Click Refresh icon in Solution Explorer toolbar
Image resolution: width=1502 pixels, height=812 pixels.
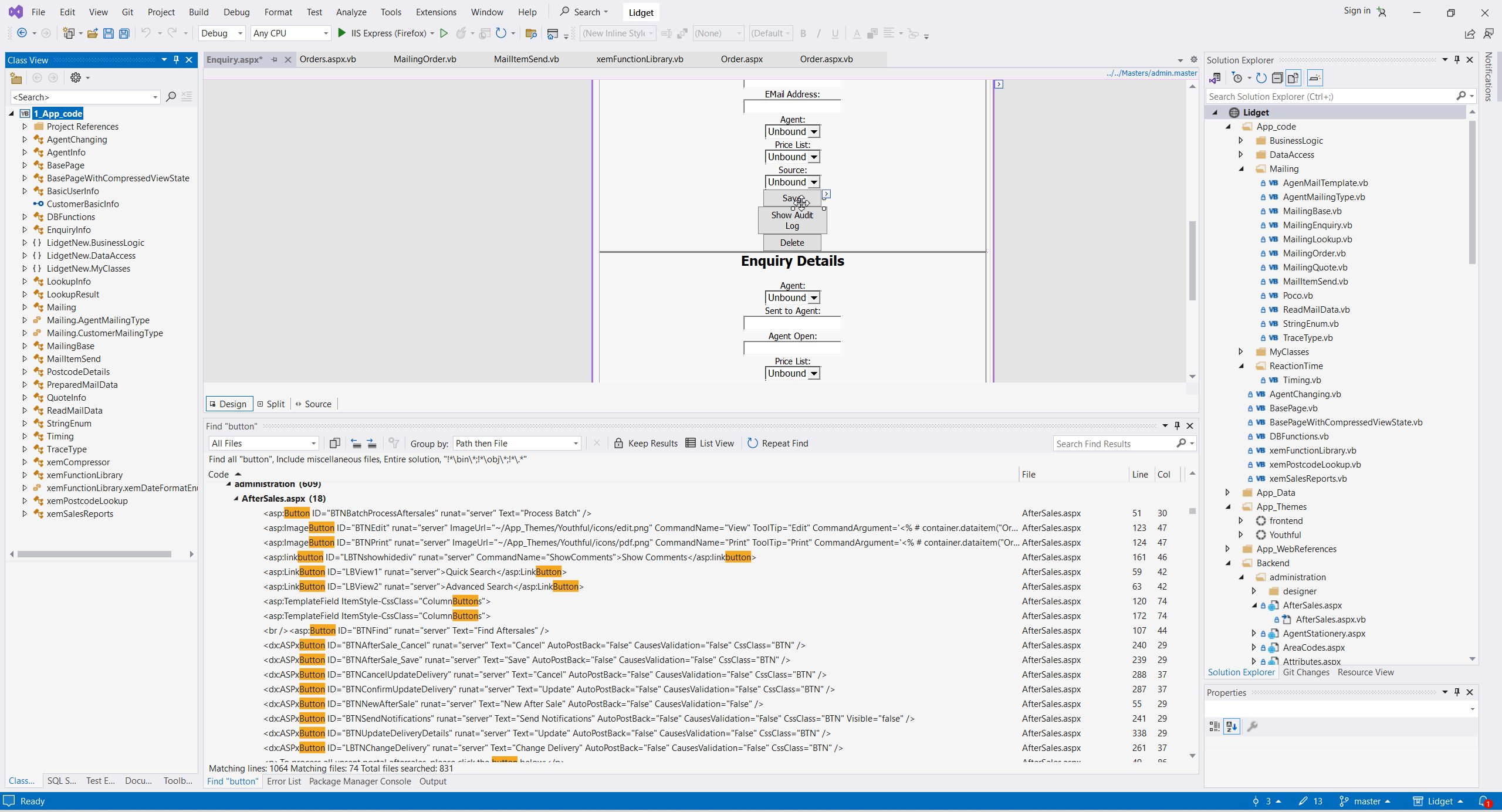click(1261, 77)
